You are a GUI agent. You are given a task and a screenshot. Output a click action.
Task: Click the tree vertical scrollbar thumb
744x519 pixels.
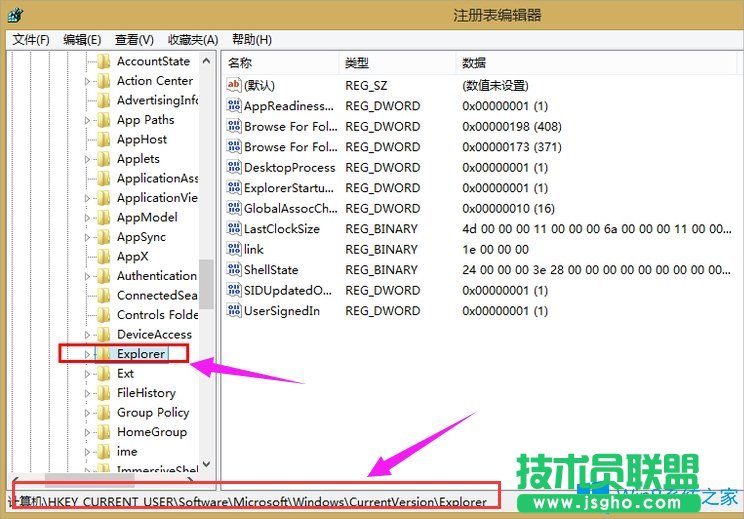point(206,284)
